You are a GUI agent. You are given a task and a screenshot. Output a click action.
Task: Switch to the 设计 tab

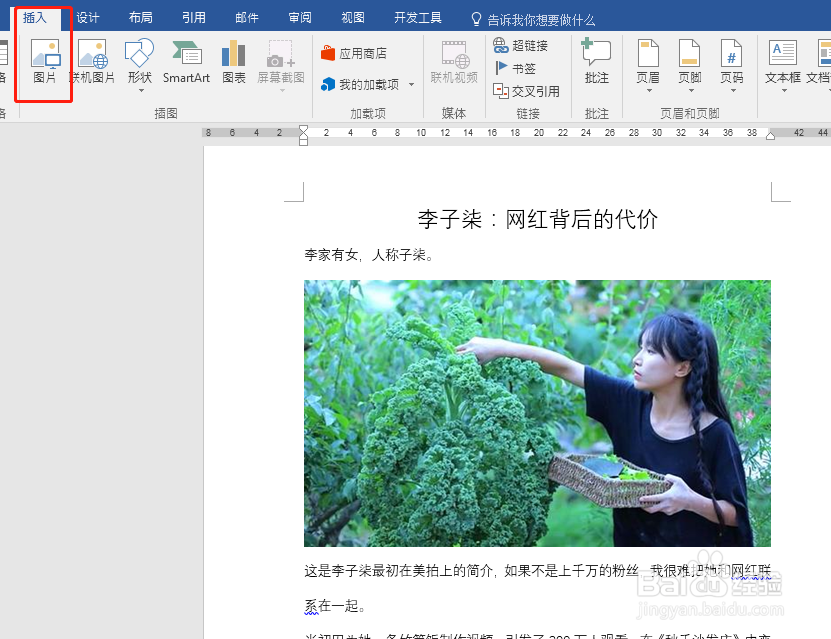point(87,18)
